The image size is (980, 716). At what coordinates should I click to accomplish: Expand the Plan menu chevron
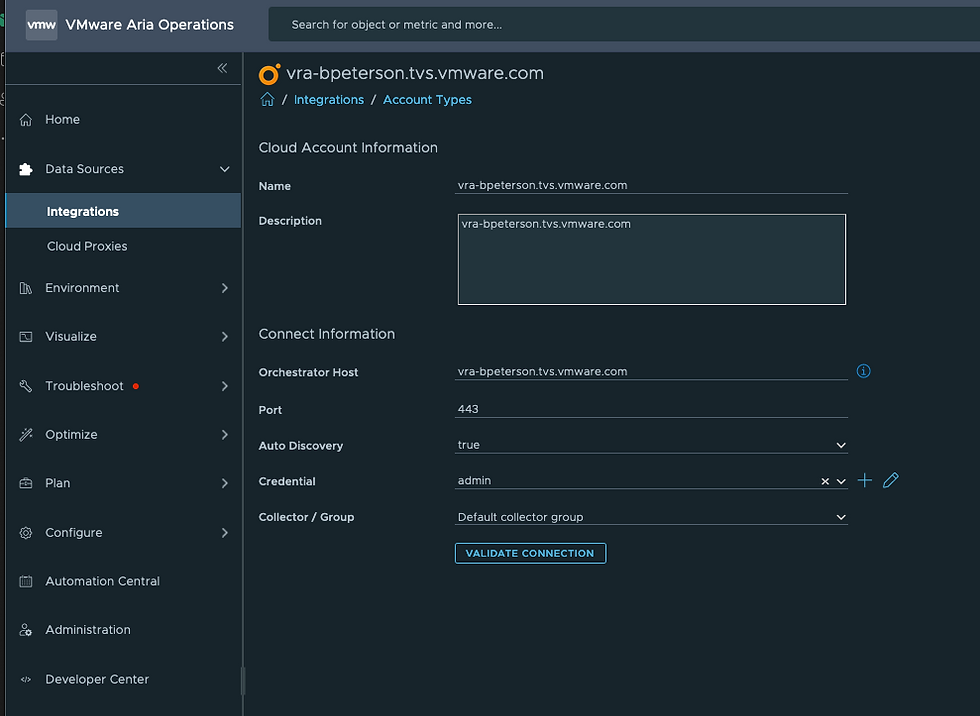[224, 484]
